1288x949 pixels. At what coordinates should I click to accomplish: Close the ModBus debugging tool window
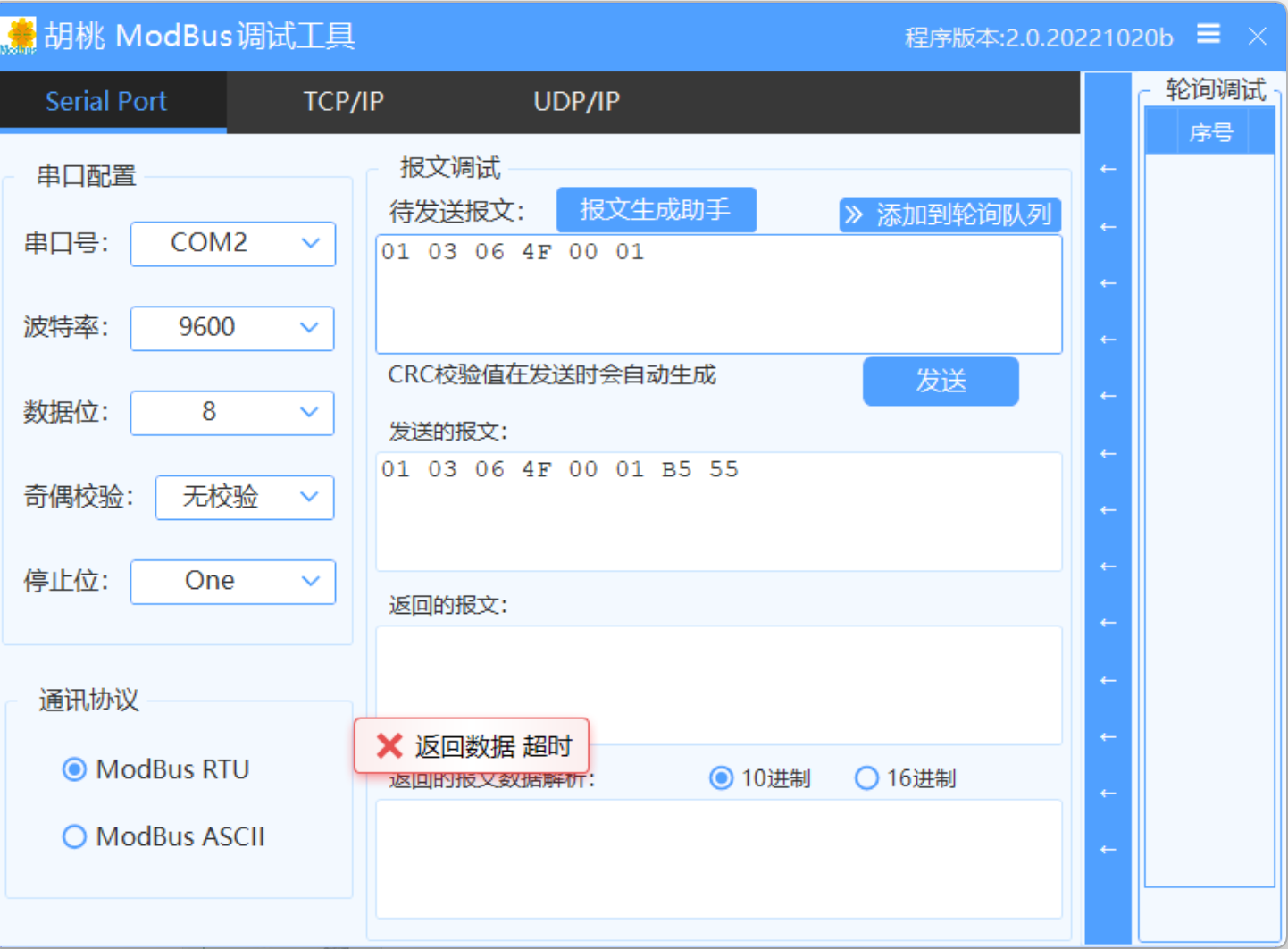[1258, 36]
